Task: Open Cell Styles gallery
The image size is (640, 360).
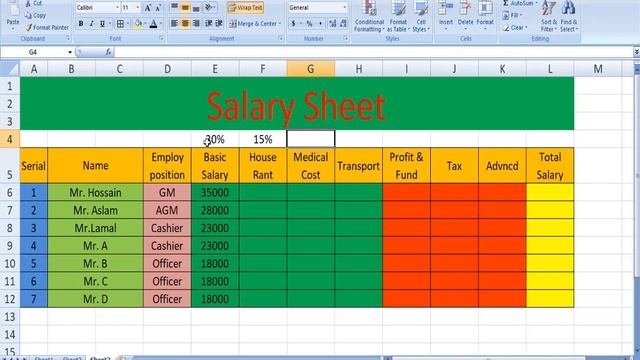Action: pyautogui.click(x=420, y=16)
